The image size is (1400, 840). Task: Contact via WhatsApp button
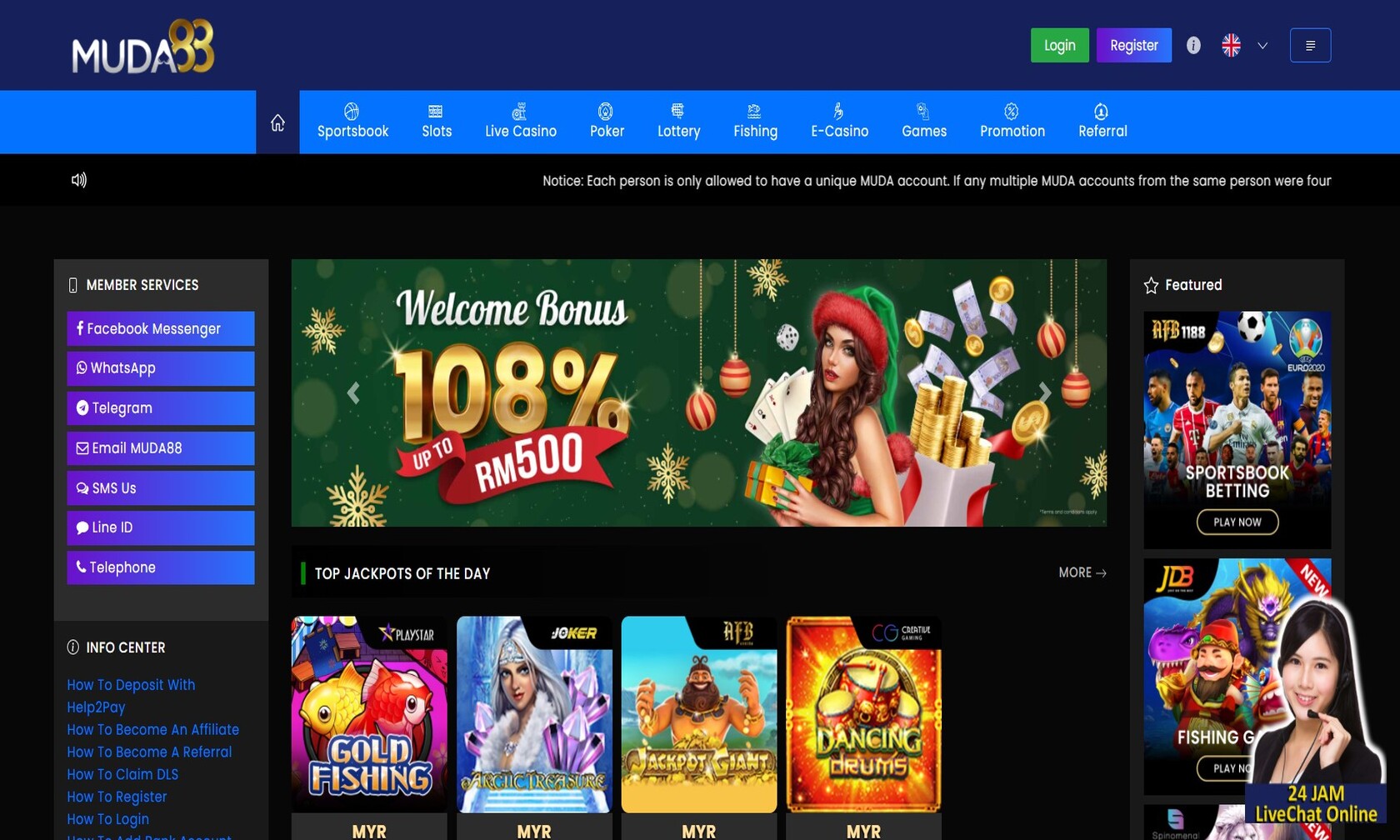(x=161, y=368)
